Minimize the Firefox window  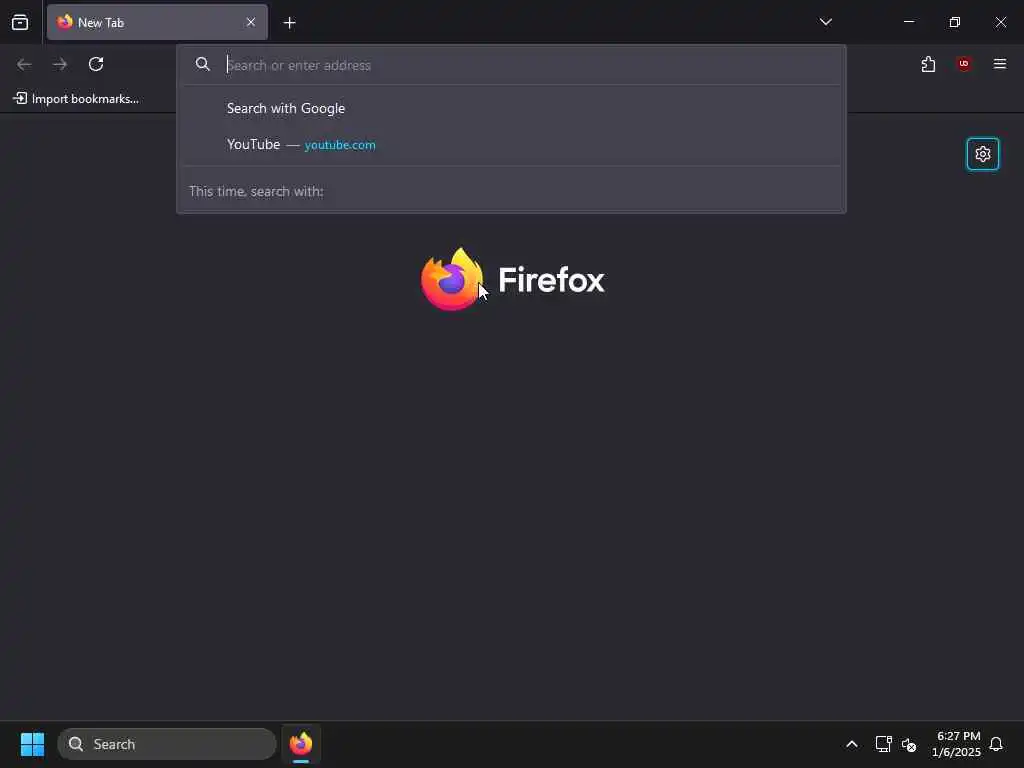[908, 22]
